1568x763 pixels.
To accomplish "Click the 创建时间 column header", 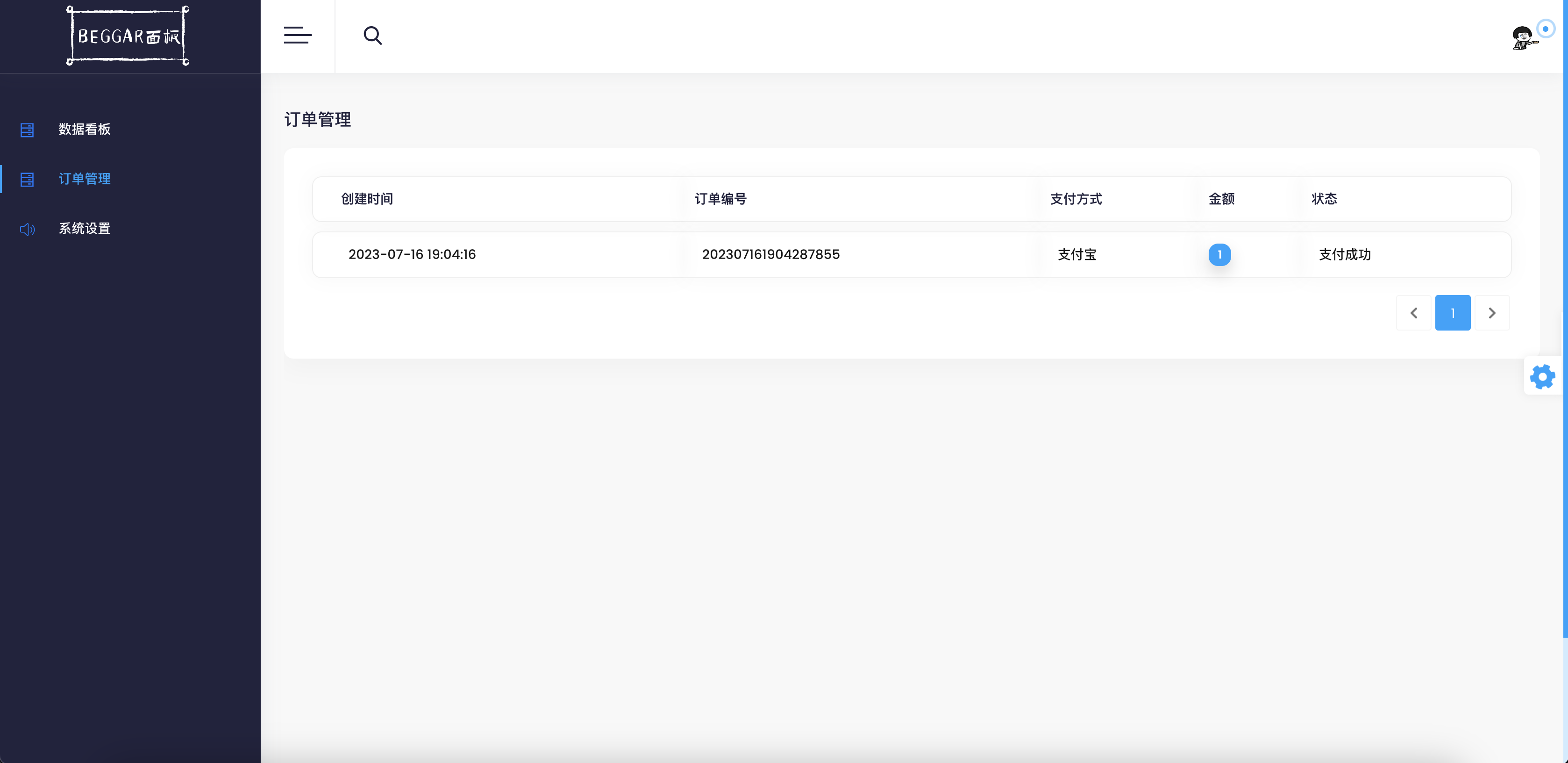I will click(x=366, y=199).
